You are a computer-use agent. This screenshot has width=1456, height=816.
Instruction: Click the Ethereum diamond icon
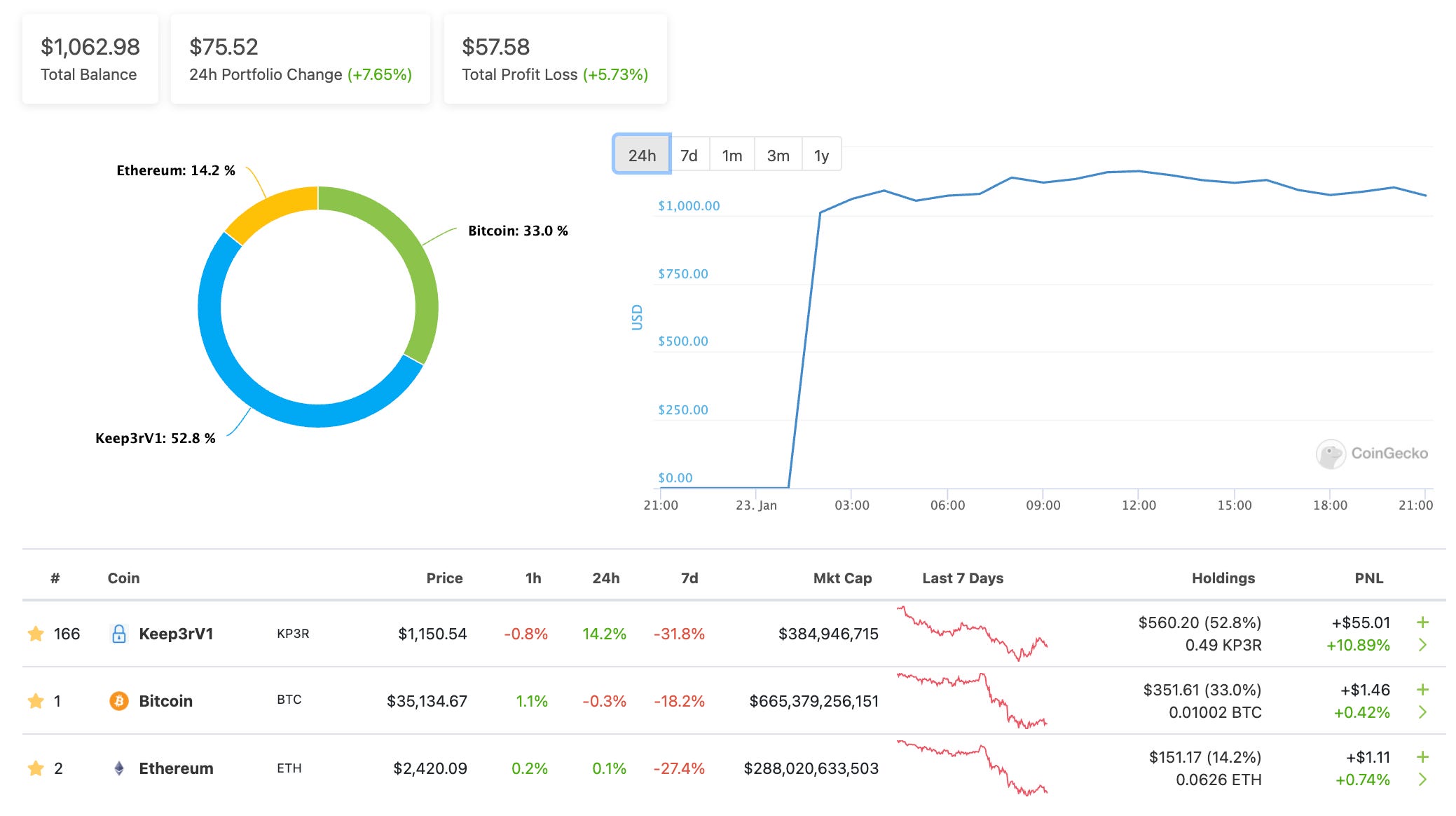tap(119, 768)
